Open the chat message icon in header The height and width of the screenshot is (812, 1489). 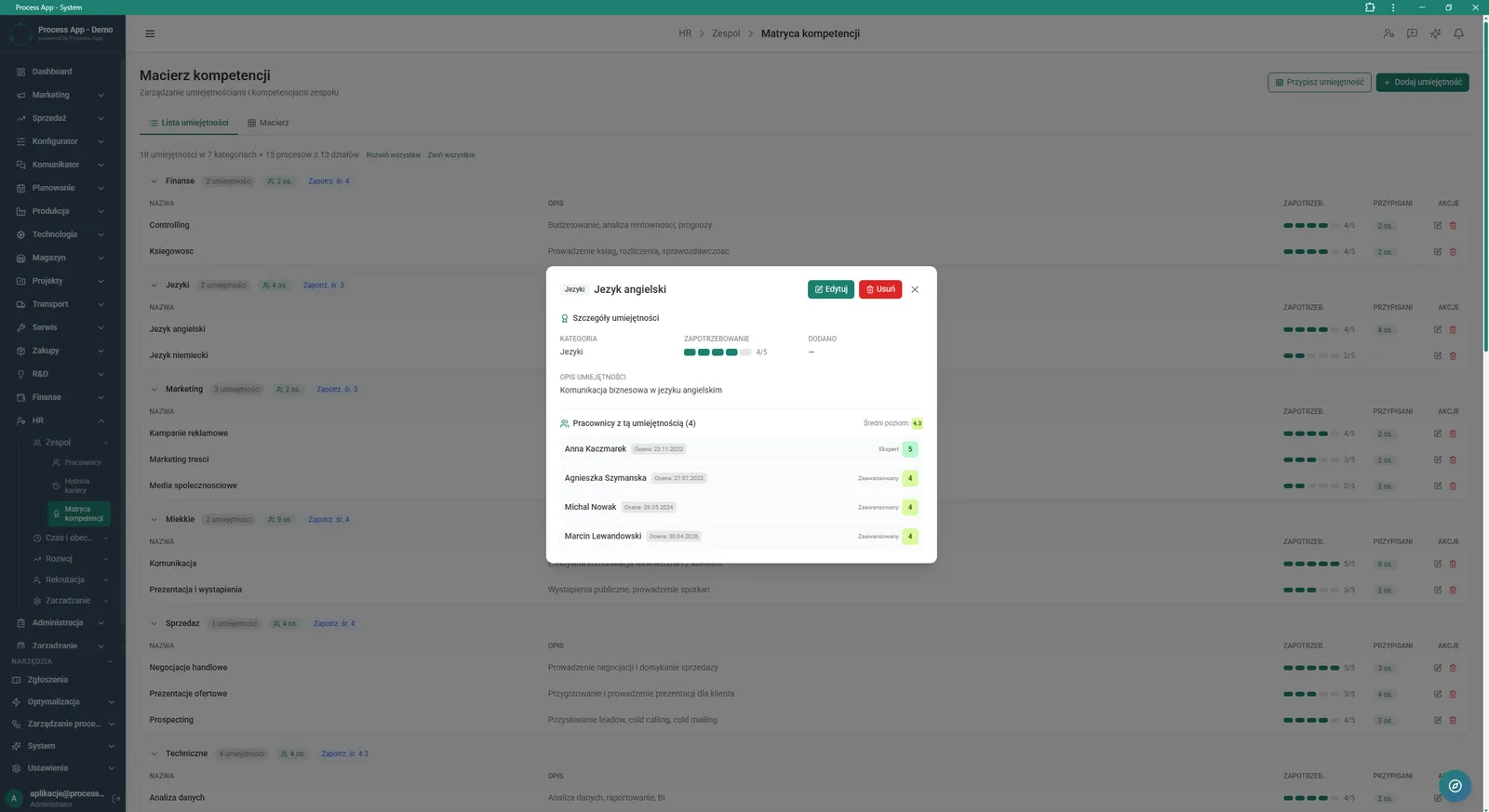click(x=1412, y=33)
